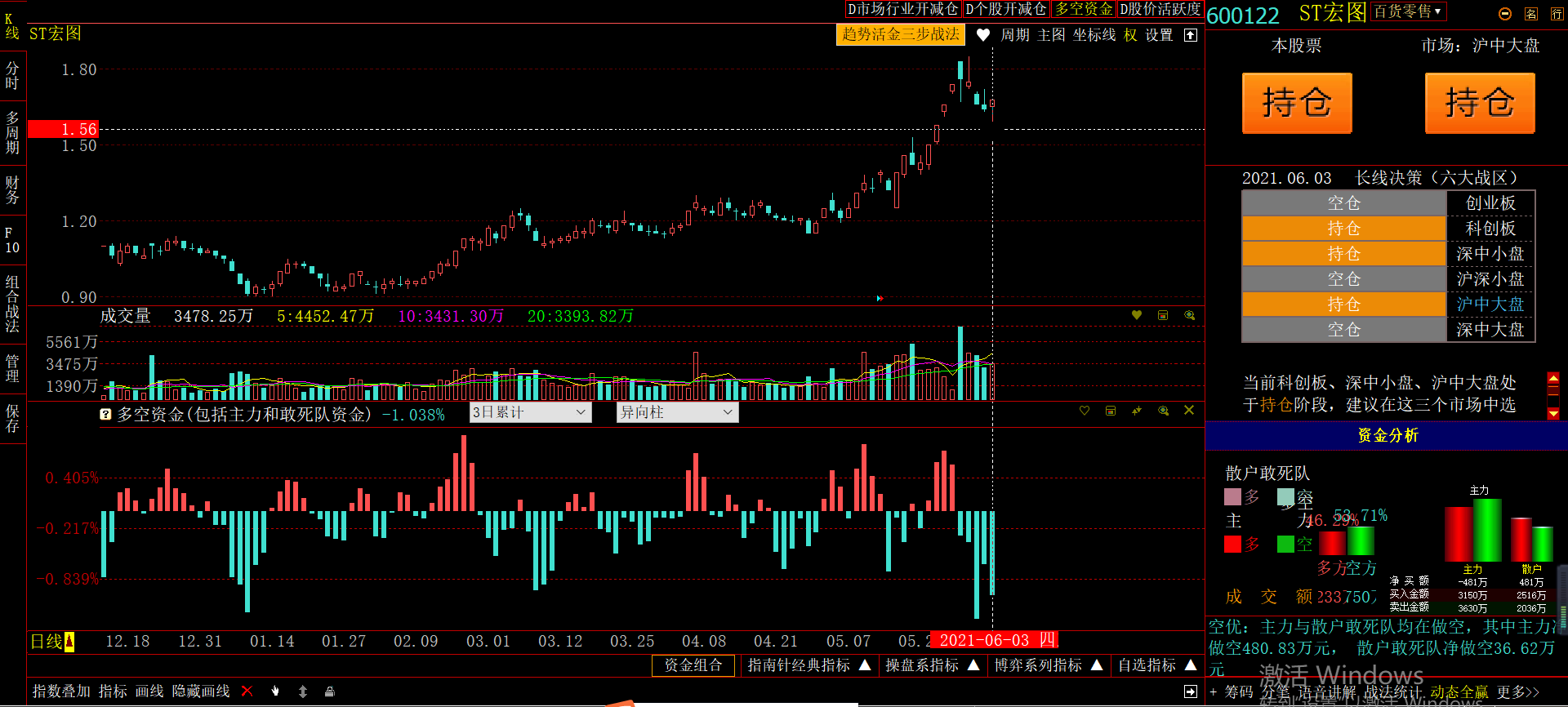Open the F10 sidebar tab
The image size is (1568, 707).
[x=12, y=240]
